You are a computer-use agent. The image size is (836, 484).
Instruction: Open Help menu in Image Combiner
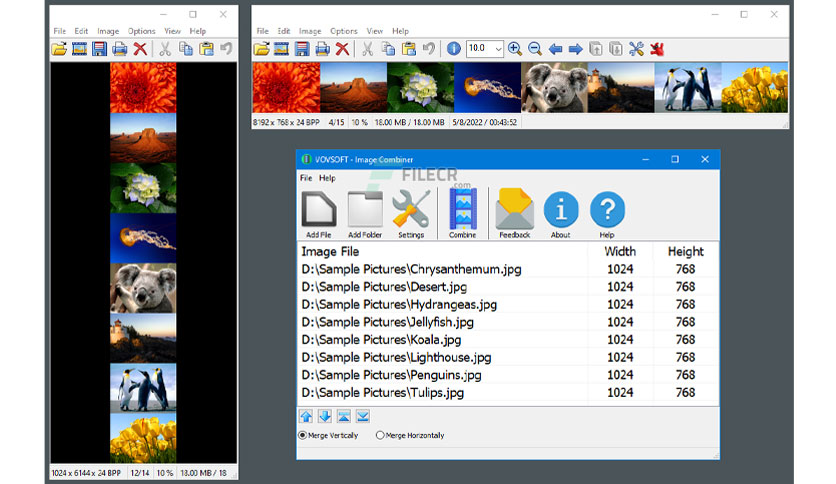[327, 178]
